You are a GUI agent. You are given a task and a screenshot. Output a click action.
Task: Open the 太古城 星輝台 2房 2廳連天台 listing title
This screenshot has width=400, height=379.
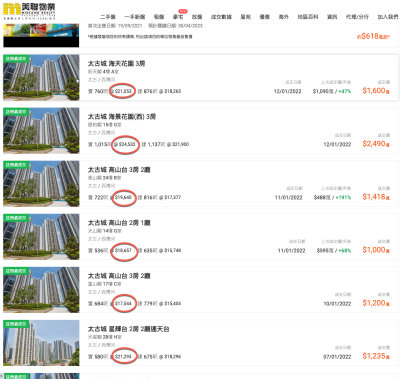coord(128,329)
